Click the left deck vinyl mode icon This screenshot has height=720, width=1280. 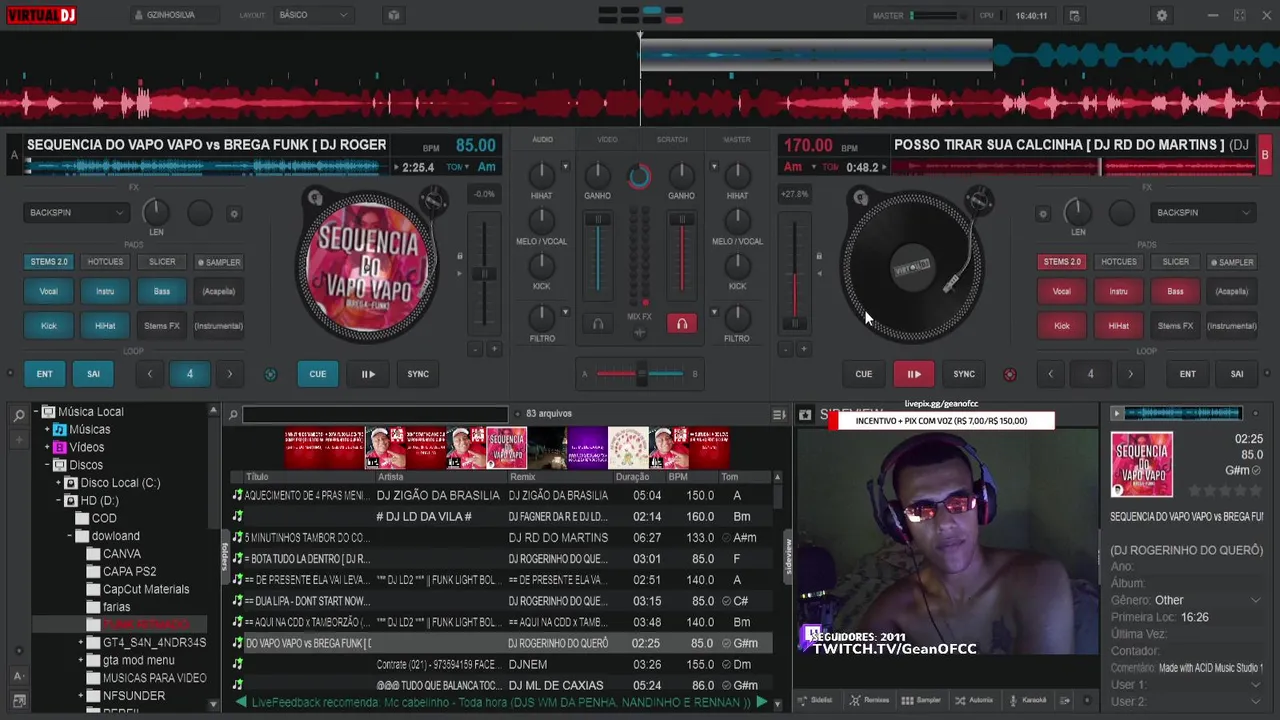click(315, 198)
